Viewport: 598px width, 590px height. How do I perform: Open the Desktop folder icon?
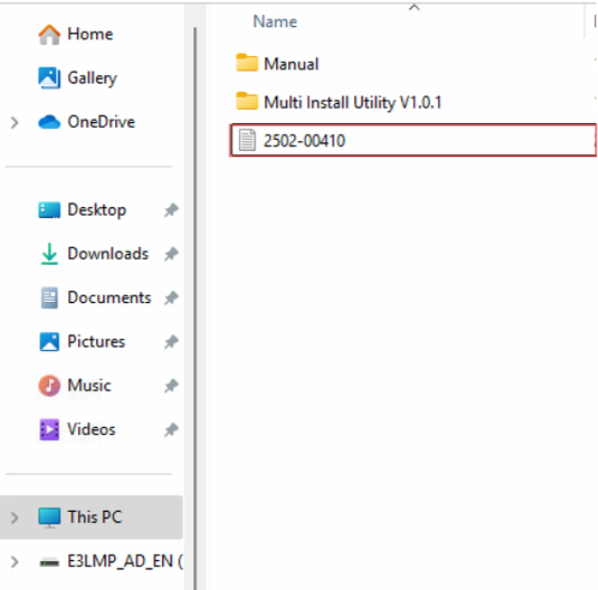click(x=49, y=210)
